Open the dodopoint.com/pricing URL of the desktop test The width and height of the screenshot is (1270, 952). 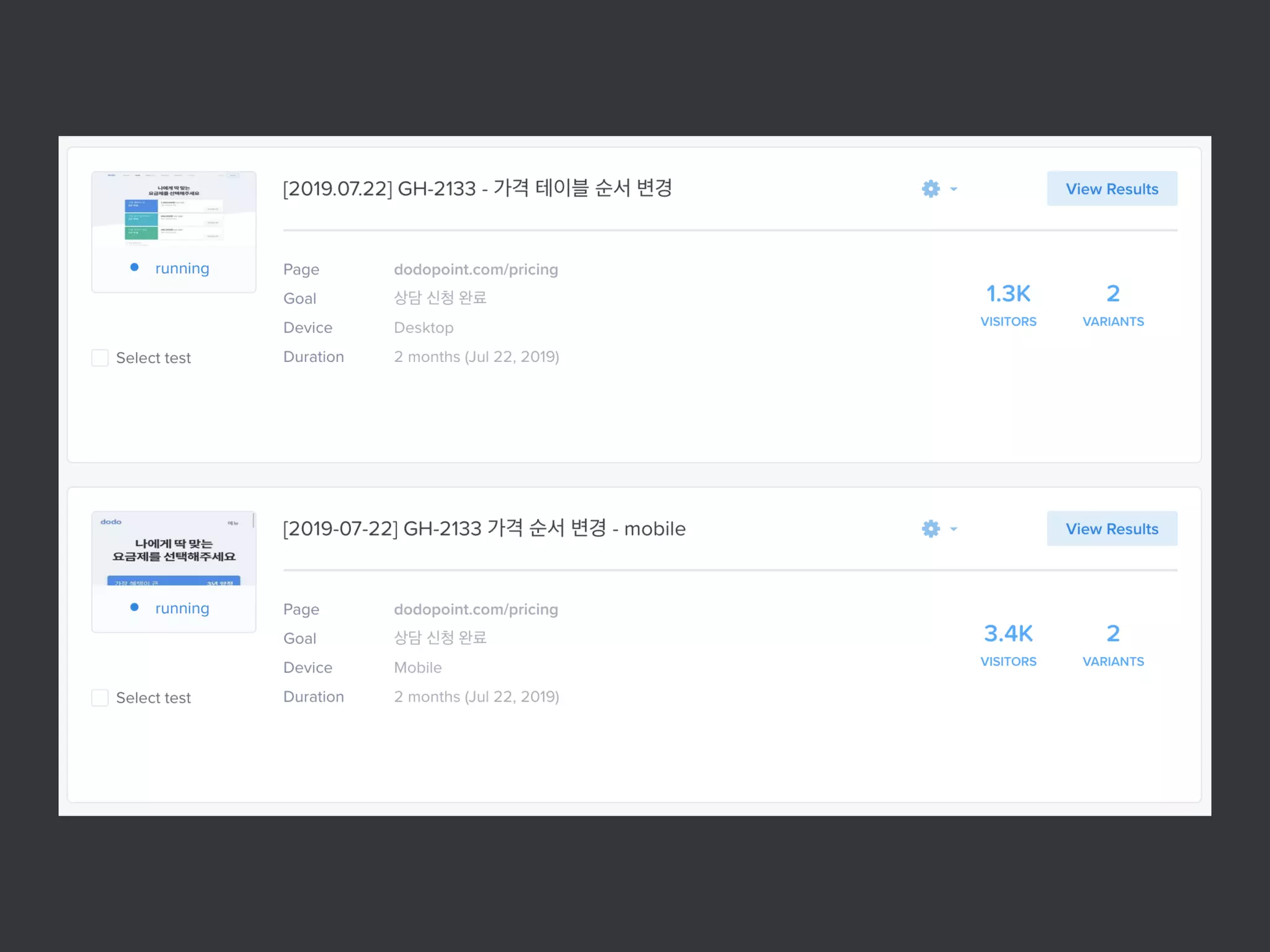pyautogui.click(x=476, y=270)
